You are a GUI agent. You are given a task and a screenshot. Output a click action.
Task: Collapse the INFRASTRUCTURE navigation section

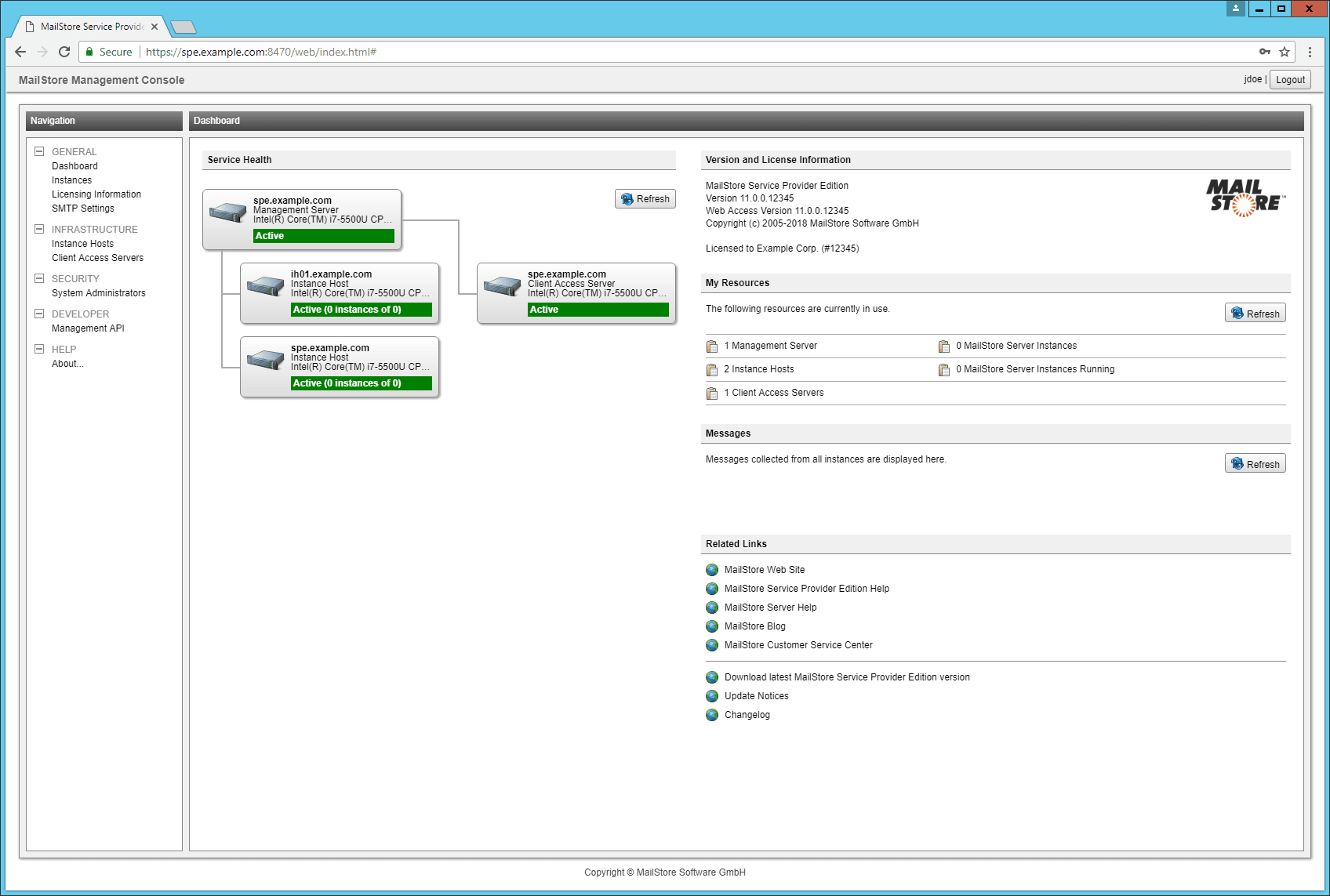[39, 229]
